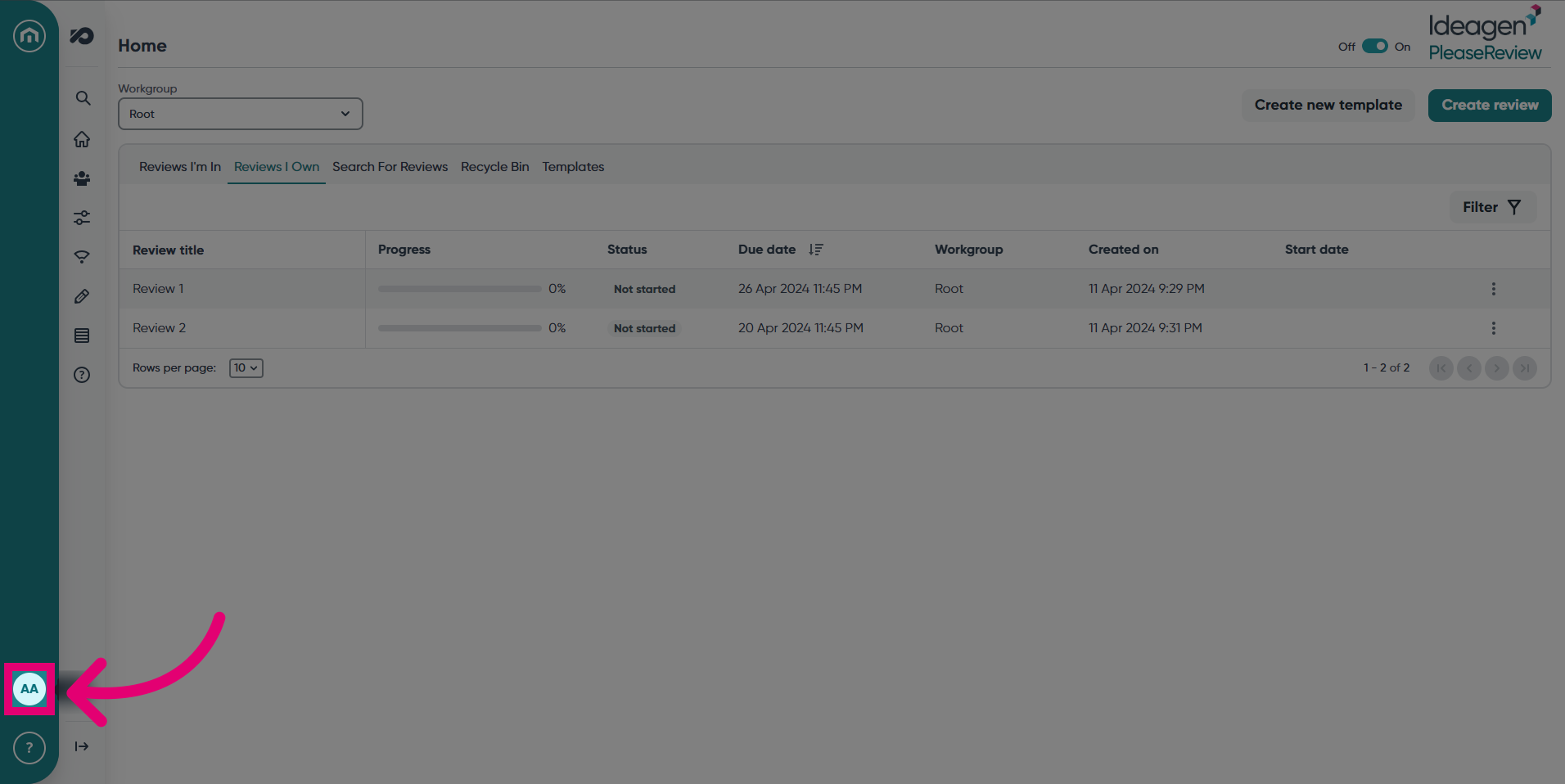Click the Ideagen PleaseReview logo
This screenshot has height=784, width=1565.
(x=1486, y=34)
